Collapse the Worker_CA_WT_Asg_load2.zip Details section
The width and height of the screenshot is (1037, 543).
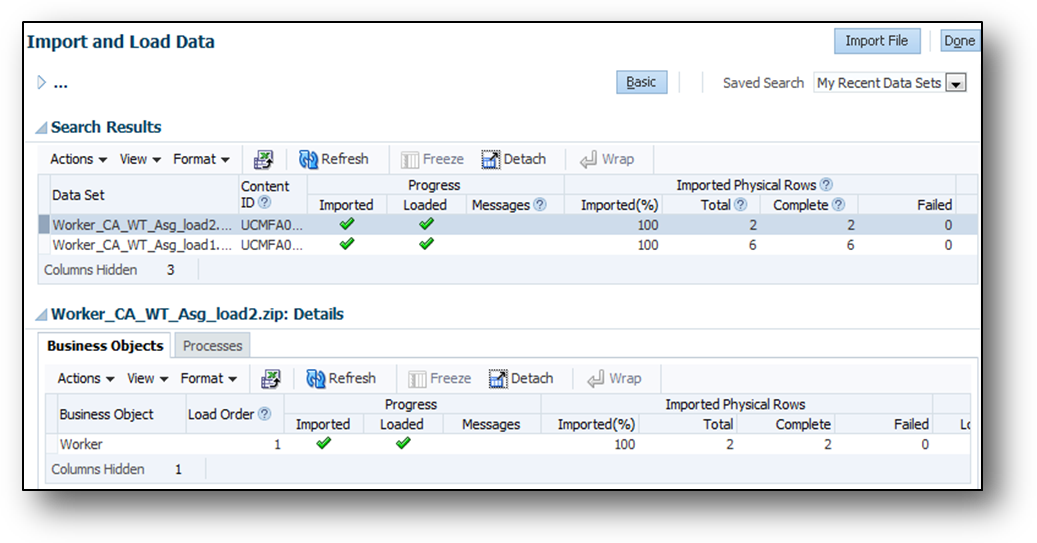coord(41,315)
